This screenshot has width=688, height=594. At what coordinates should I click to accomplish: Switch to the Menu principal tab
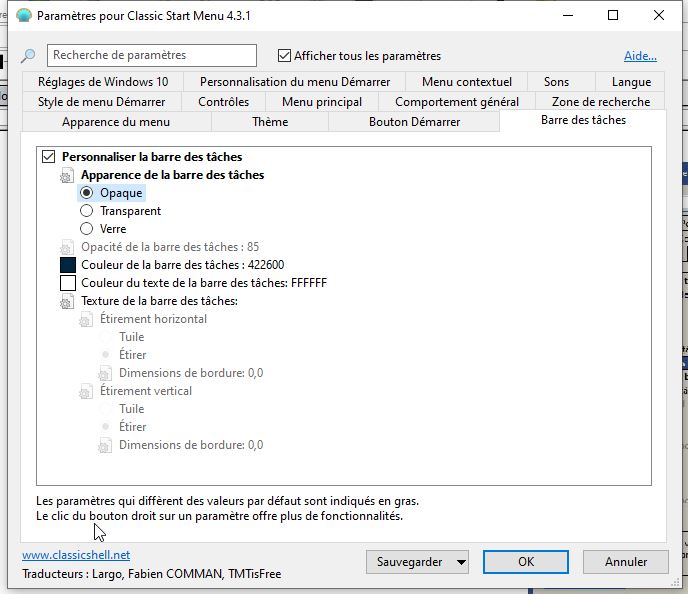pyautogui.click(x=322, y=102)
